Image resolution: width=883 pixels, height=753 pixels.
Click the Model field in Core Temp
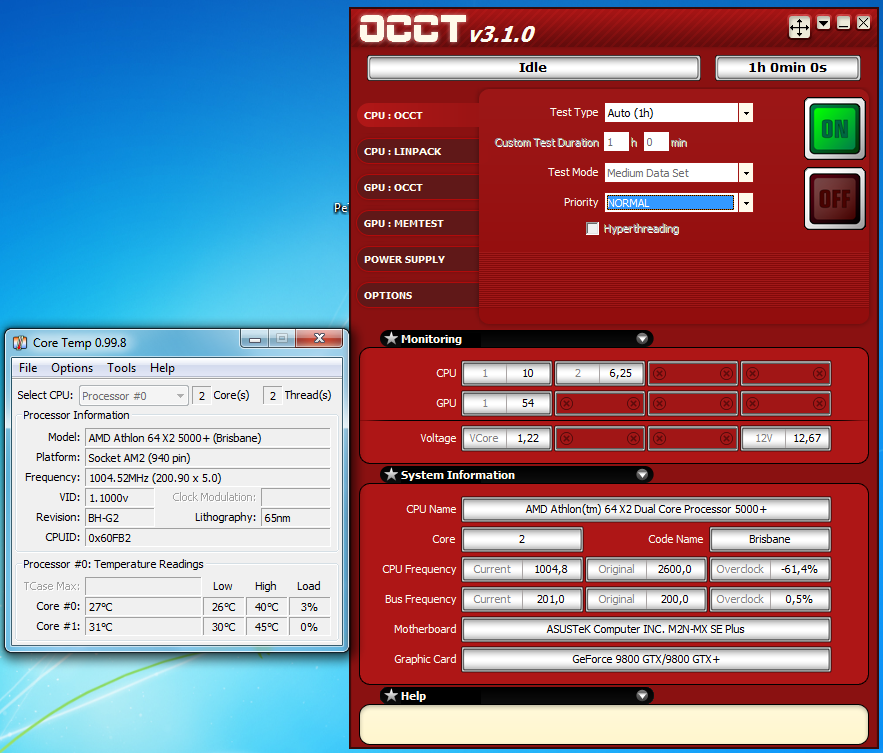click(x=208, y=438)
